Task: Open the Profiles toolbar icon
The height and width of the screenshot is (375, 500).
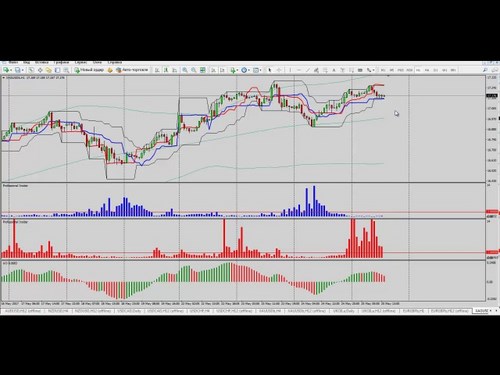Action: (17, 70)
